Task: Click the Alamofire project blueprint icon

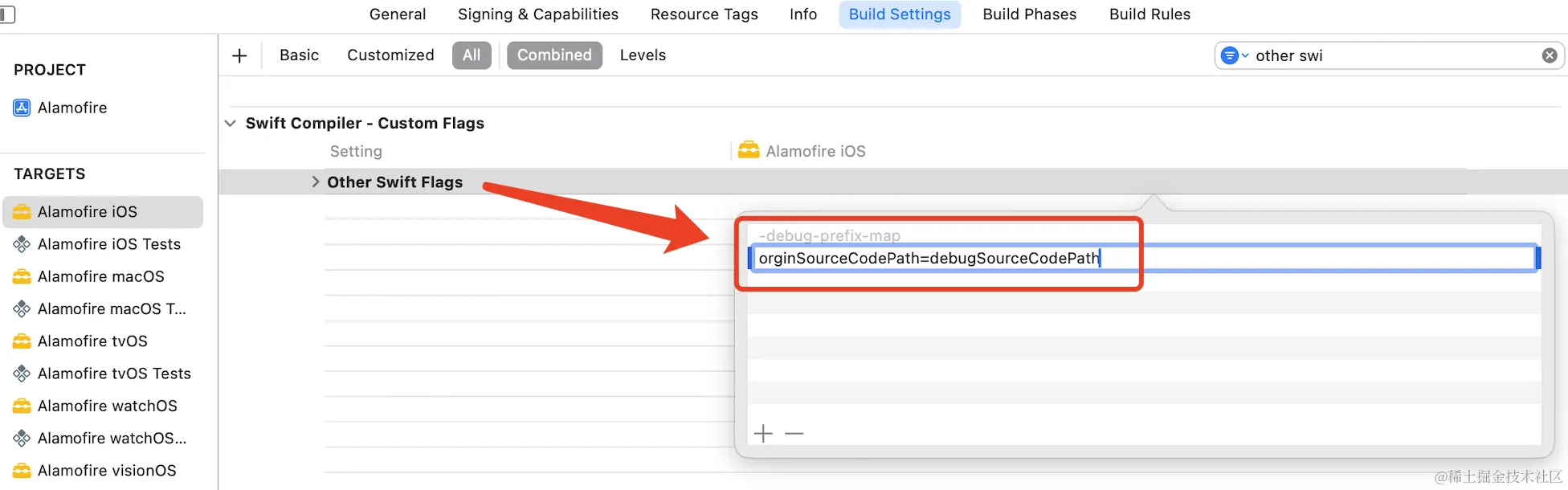Action: coord(22,108)
